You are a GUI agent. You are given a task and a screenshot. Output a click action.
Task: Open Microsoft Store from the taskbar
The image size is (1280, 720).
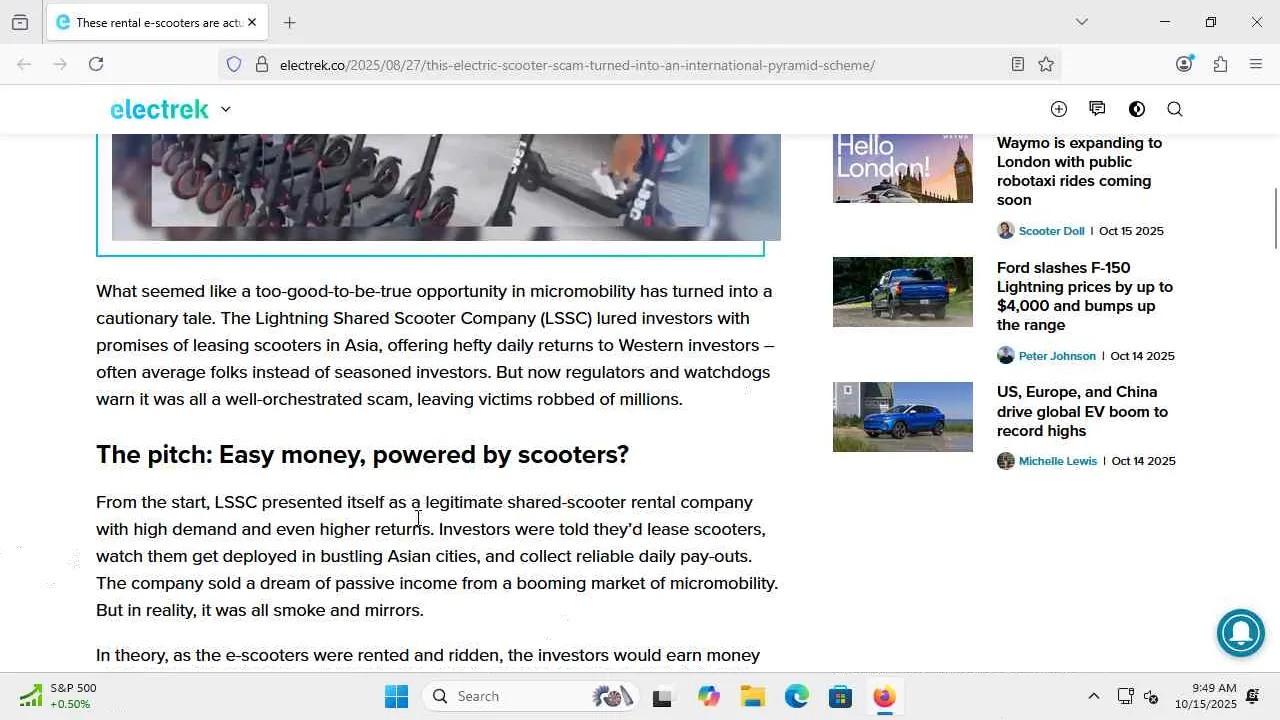(840, 697)
